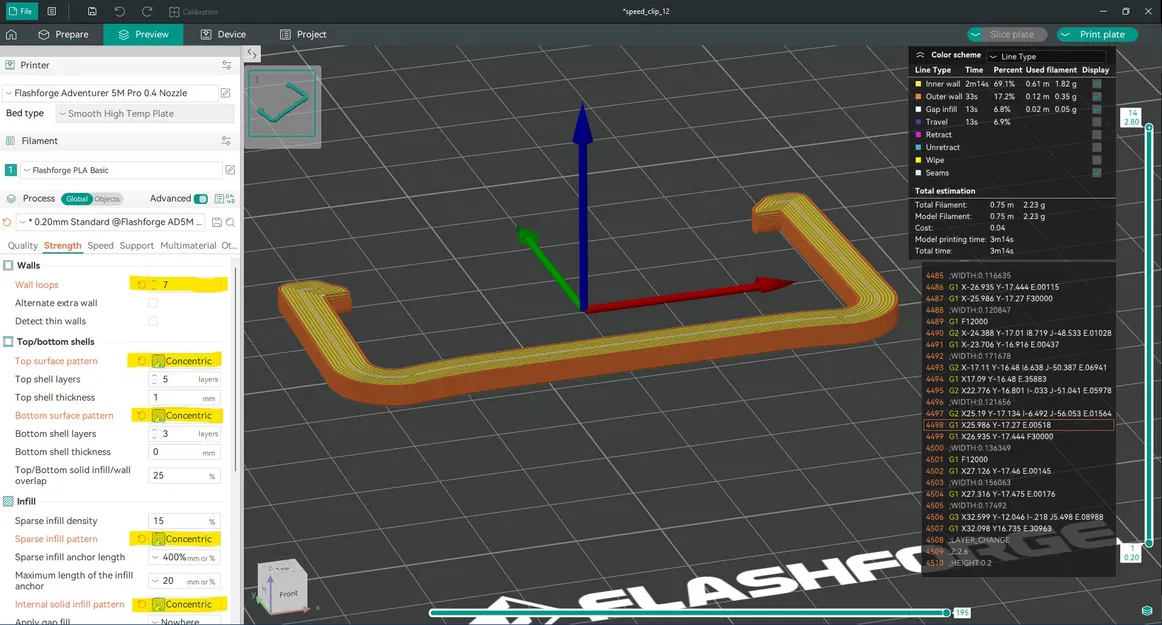Toggle the Advanced mode switch
This screenshot has height=625, width=1162.
[x=201, y=199]
